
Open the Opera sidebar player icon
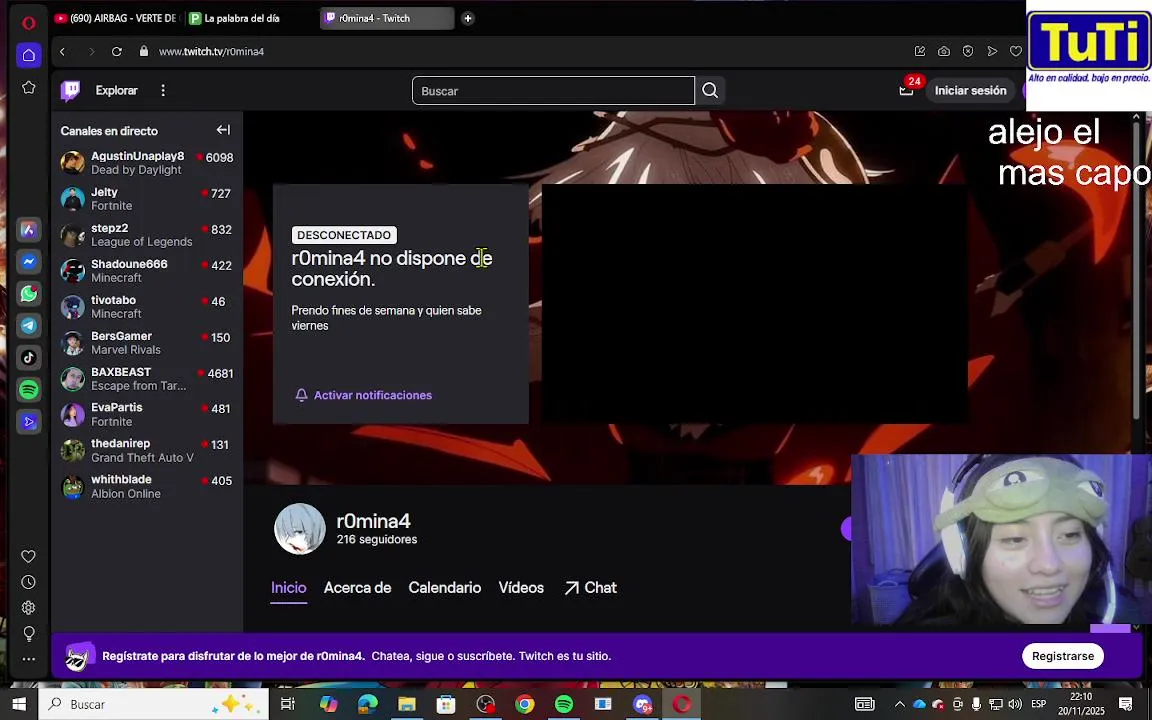pyautogui.click(x=29, y=422)
